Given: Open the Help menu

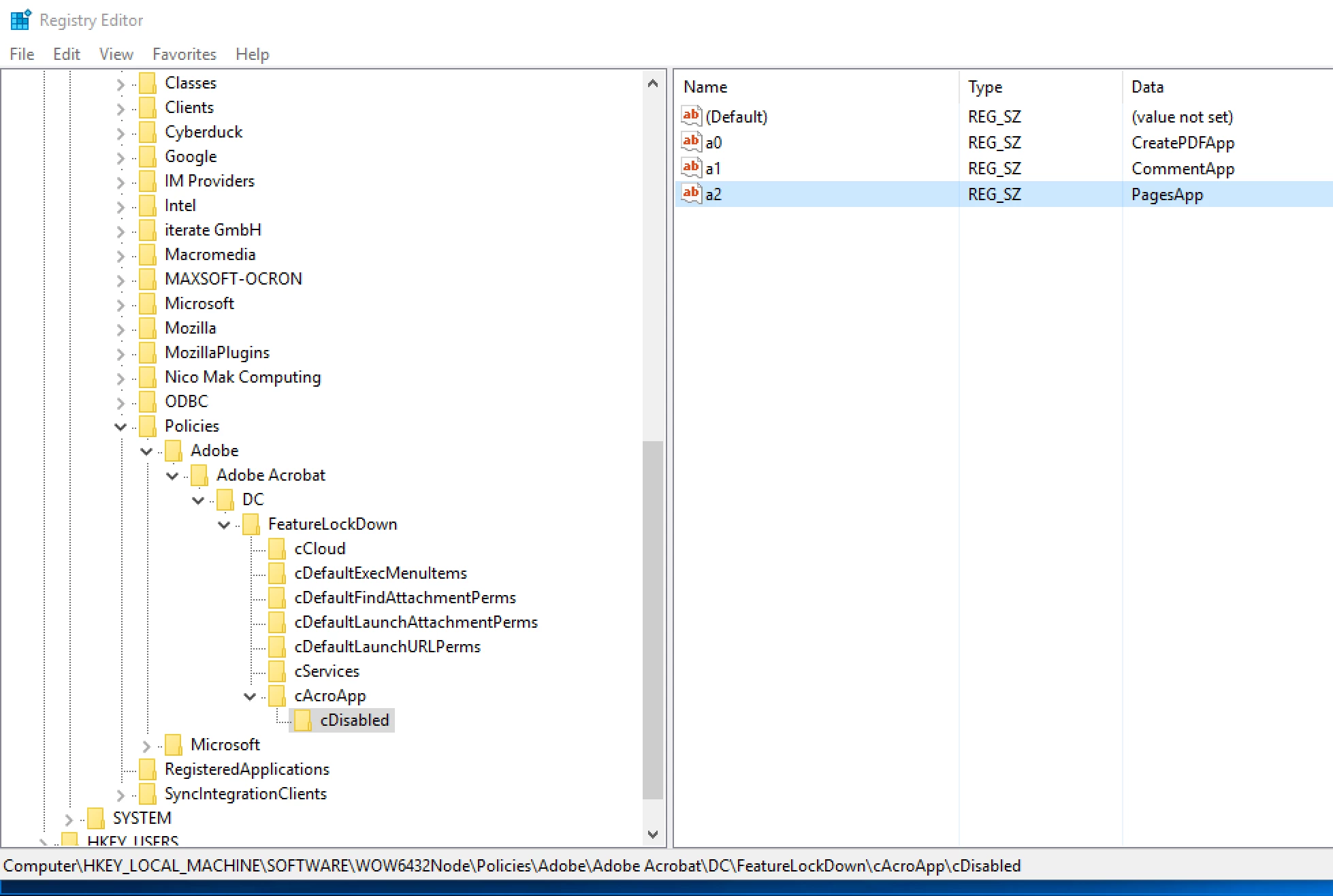Looking at the screenshot, I should [x=253, y=54].
